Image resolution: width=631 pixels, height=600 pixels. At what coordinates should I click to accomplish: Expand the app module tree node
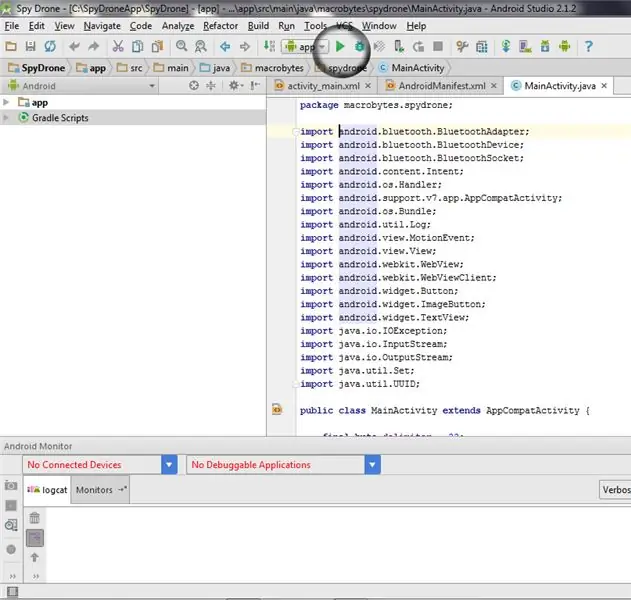[6, 102]
